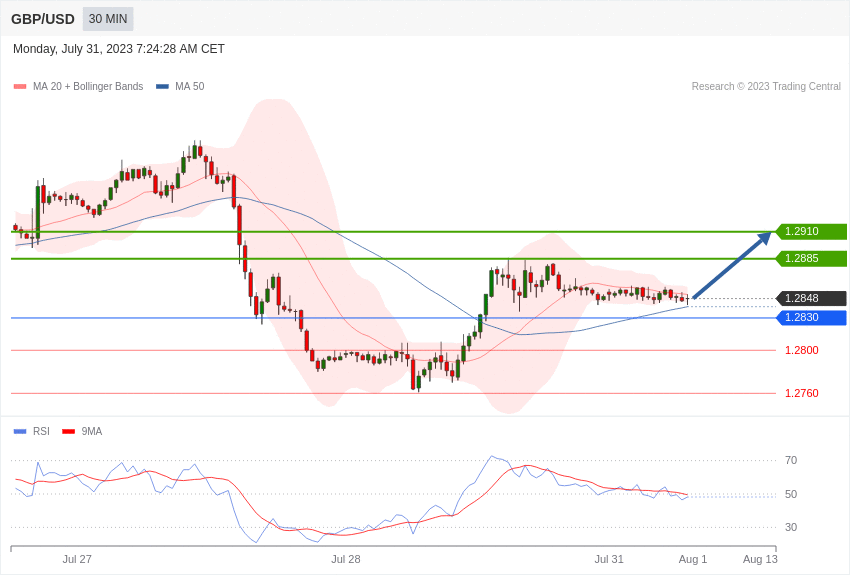Select the 1.2830 blue pivot price tag
The width and height of the screenshot is (850, 576).
(x=812, y=318)
